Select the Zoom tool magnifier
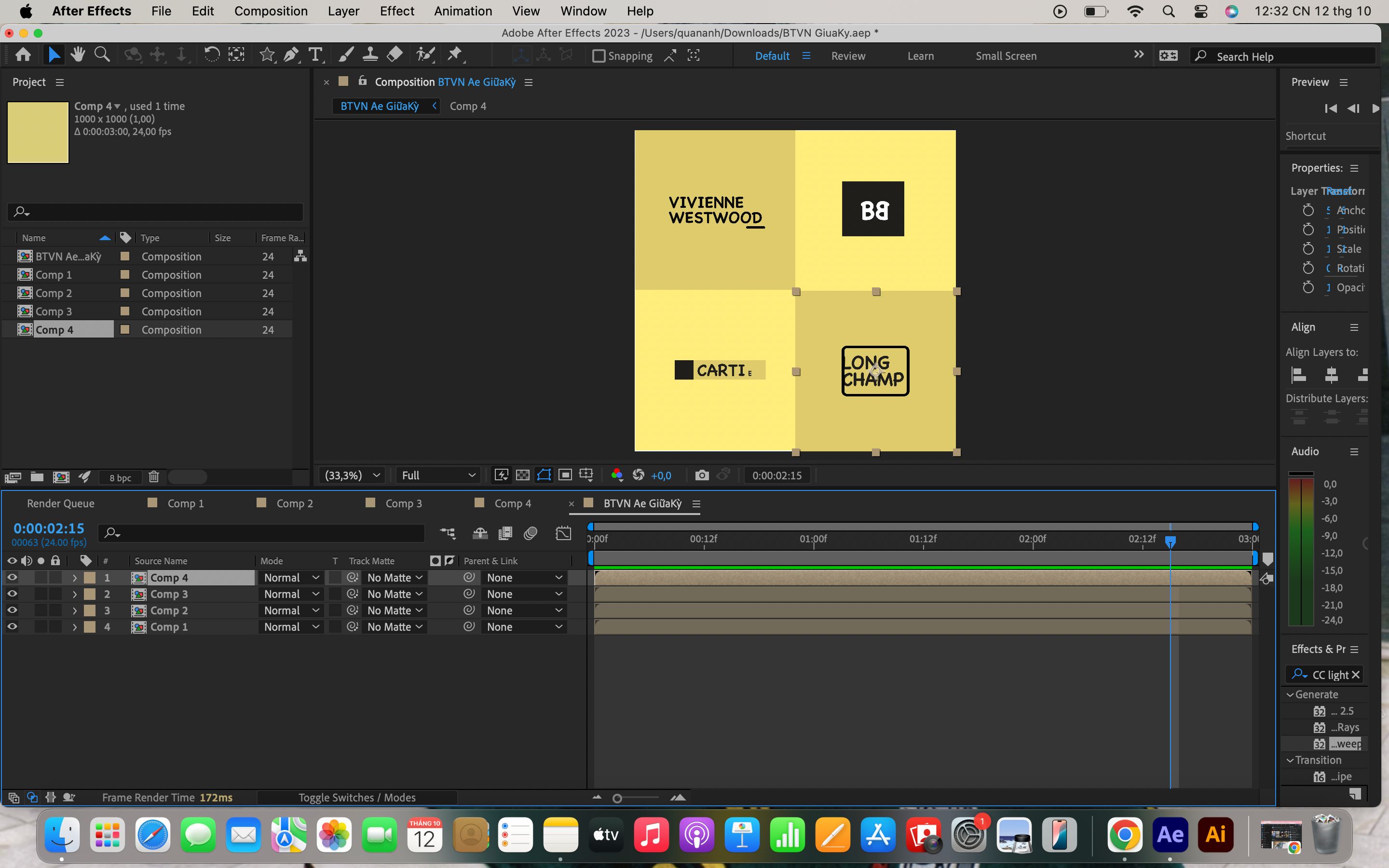The height and width of the screenshot is (868, 1389). pos(102,55)
